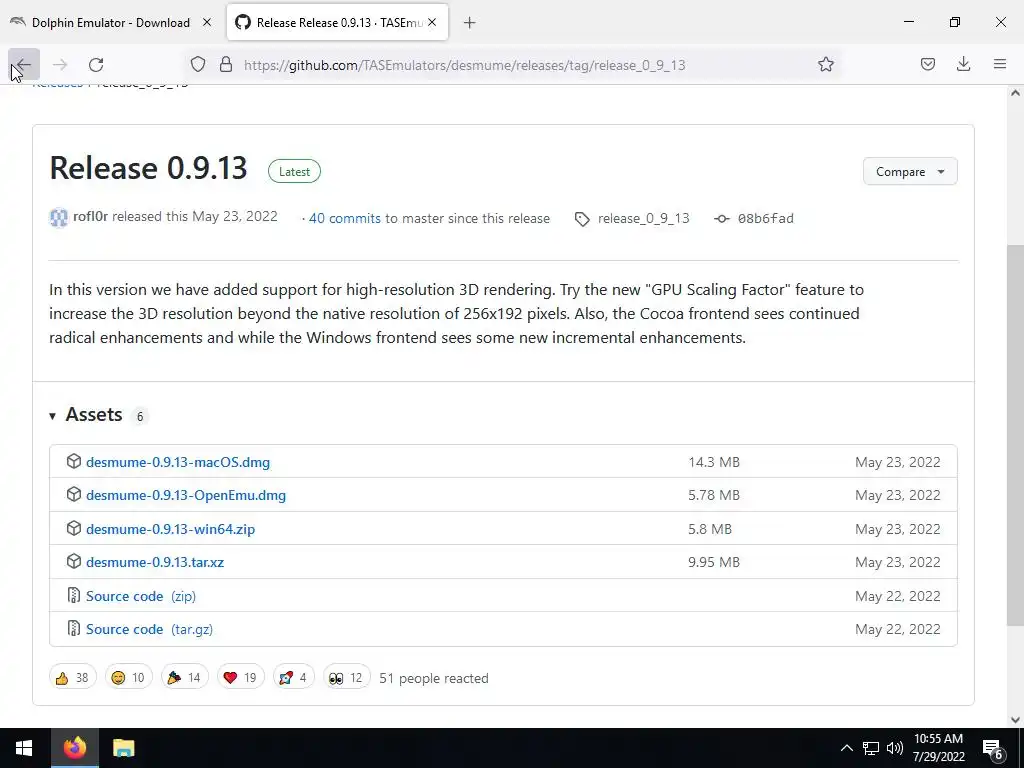Open the Compare dropdown
This screenshot has height=768, width=1024.
[x=910, y=171]
